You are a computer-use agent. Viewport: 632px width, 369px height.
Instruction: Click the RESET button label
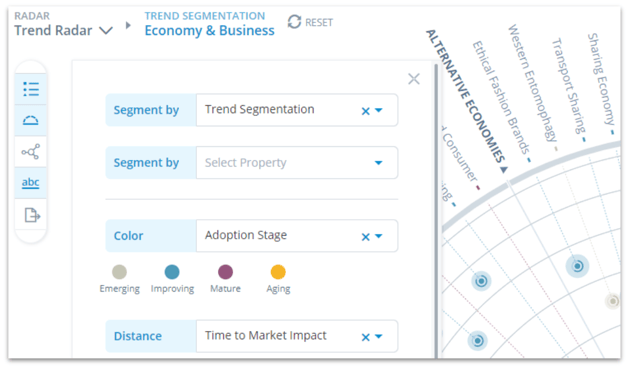pos(319,23)
